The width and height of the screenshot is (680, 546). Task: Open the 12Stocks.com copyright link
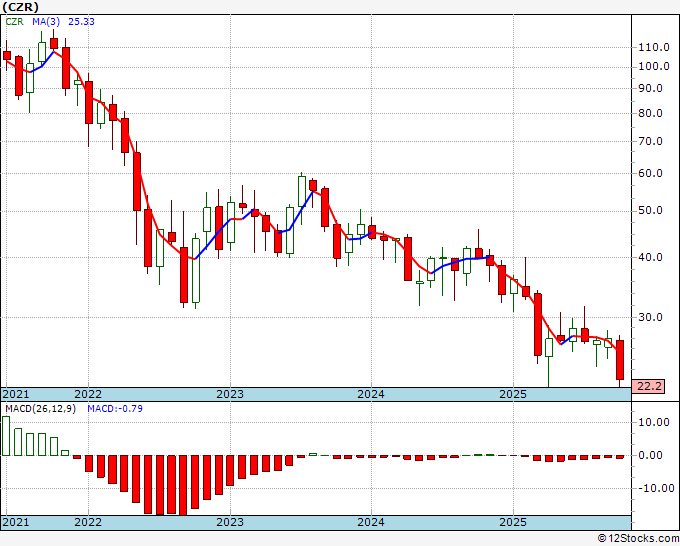(x=638, y=539)
